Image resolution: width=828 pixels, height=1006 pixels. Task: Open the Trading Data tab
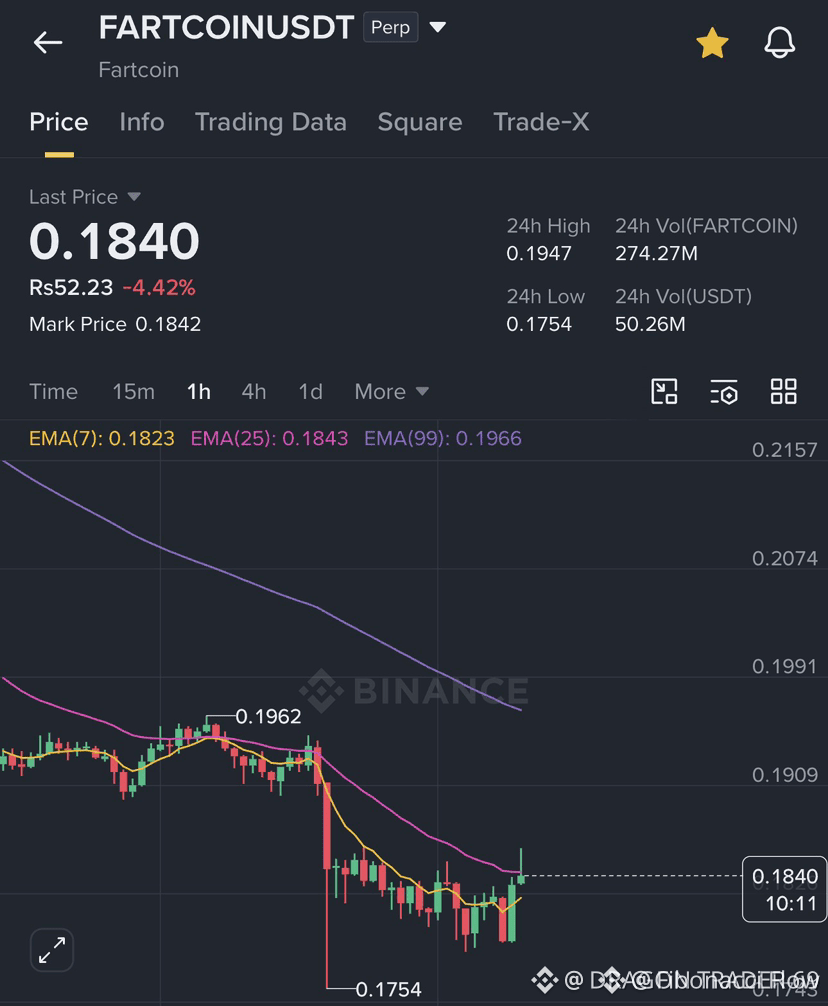click(x=271, y=122)
